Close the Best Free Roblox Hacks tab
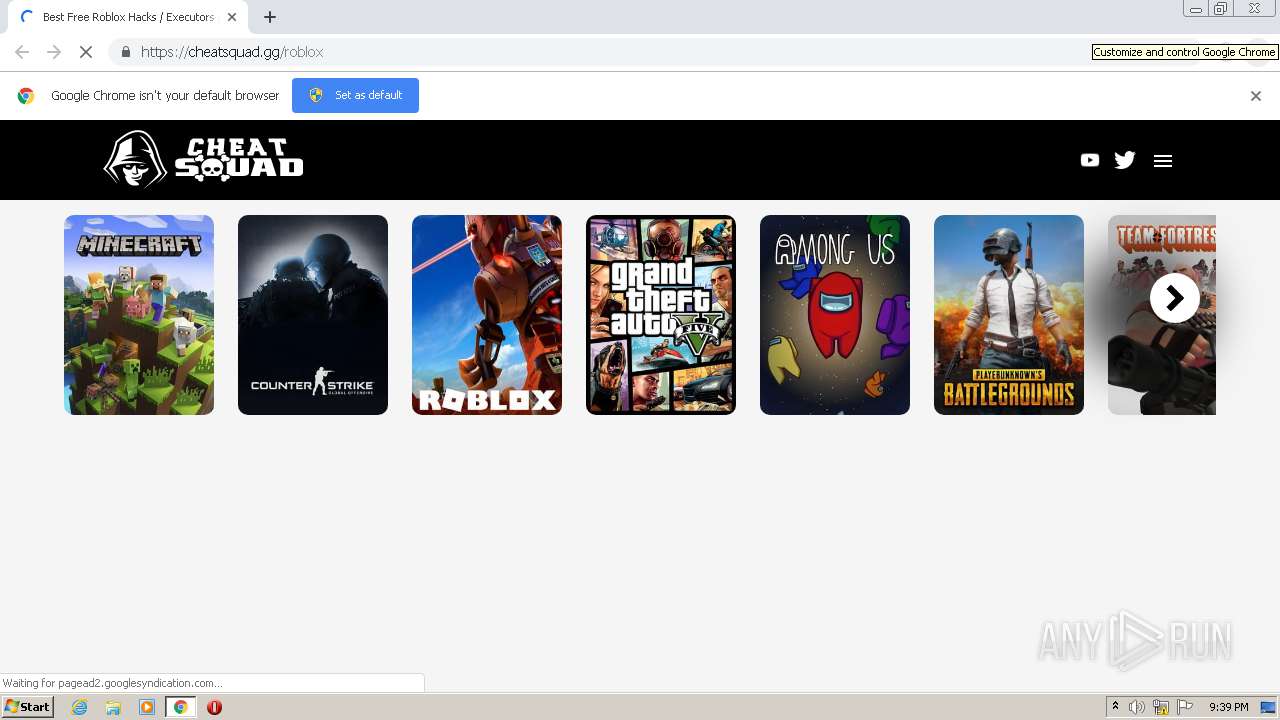1280x720 pixels. pyautogui.click(x=232, y=17)
